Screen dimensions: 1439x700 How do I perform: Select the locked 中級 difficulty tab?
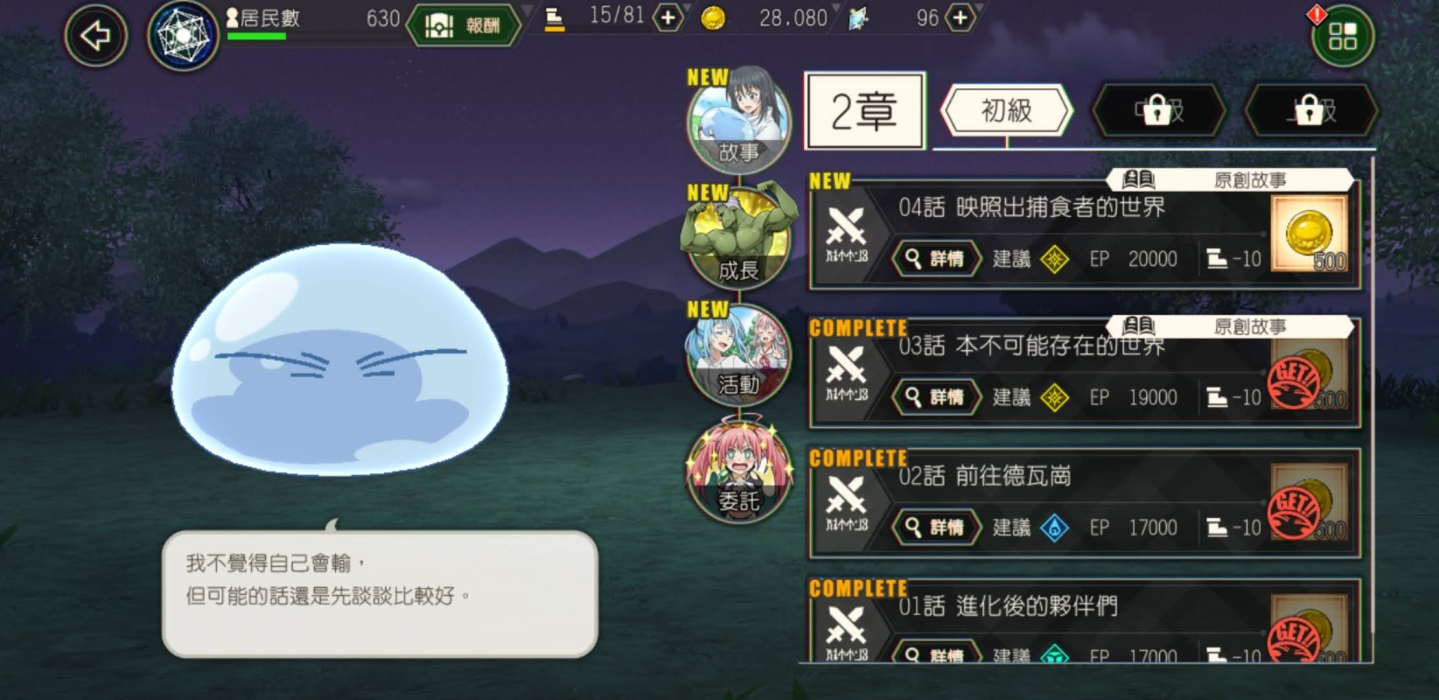[1158, 110]
